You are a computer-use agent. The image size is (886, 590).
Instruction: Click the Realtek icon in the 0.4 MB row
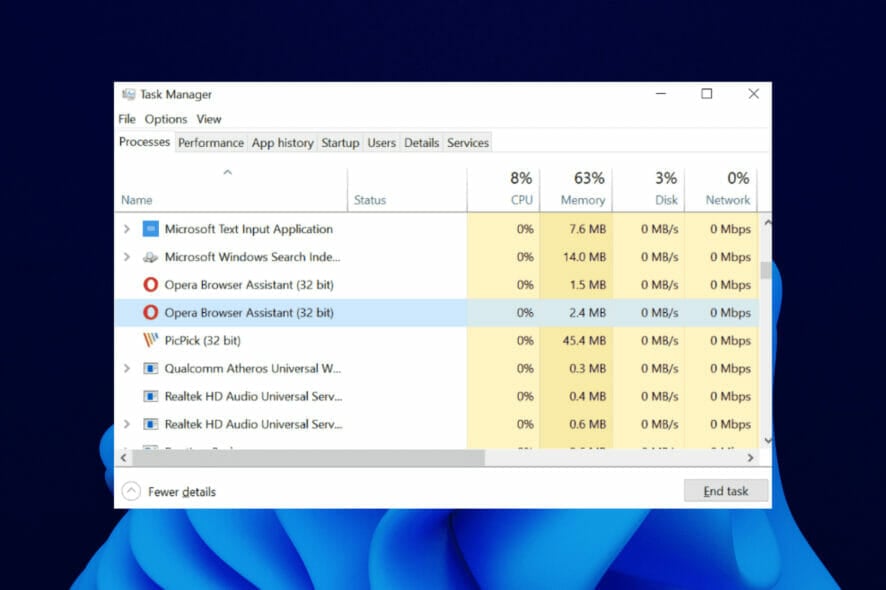coord(150,396)
